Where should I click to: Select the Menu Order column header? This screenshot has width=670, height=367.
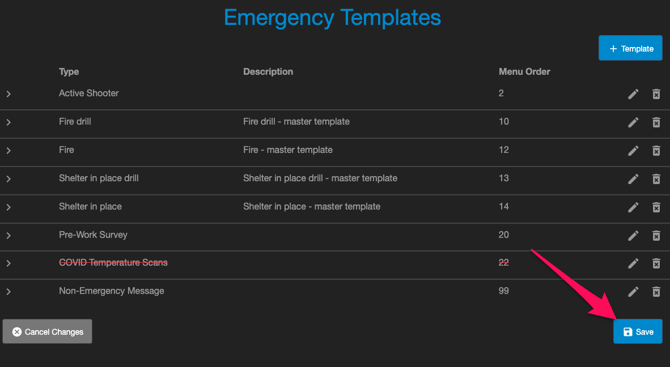(x=524, y=72)
